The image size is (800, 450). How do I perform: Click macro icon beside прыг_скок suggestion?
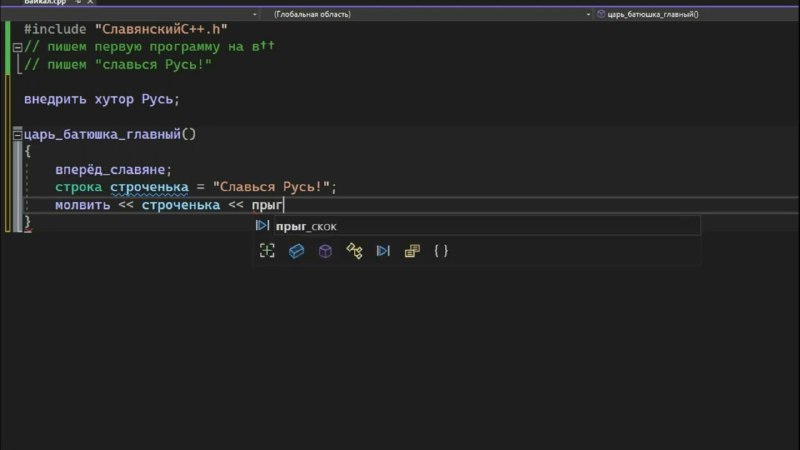pos(262,226)
